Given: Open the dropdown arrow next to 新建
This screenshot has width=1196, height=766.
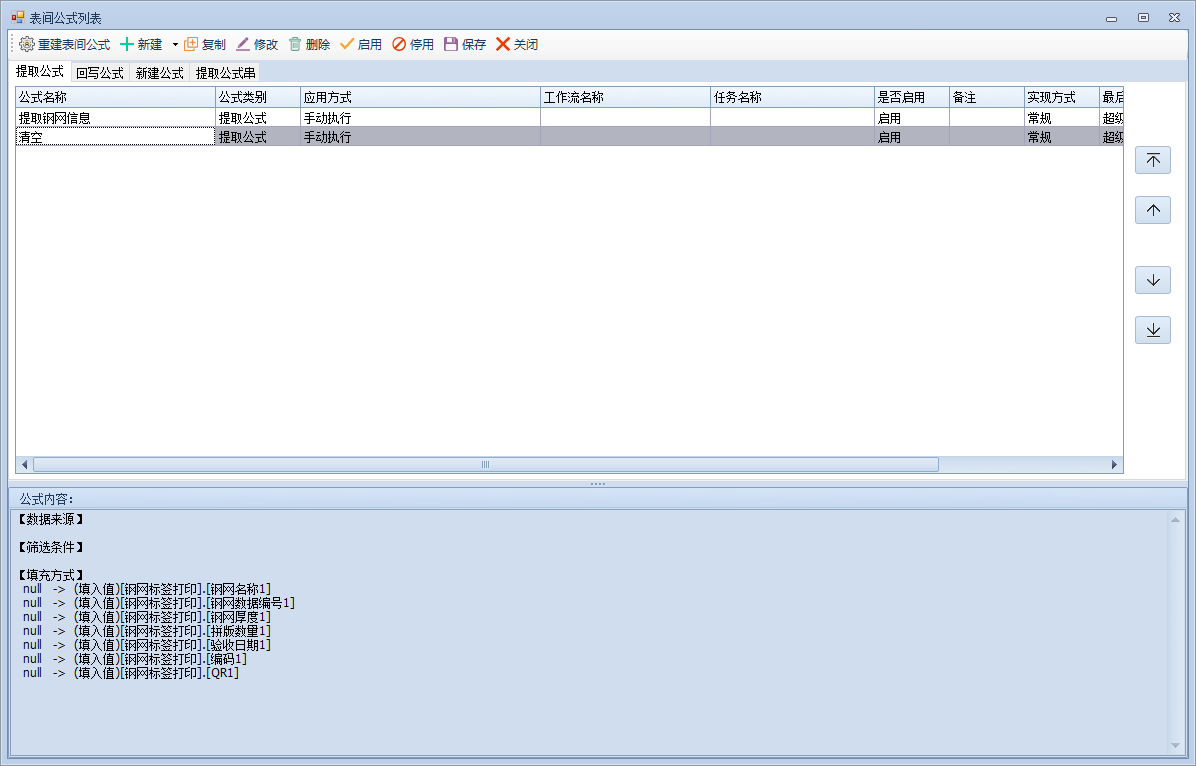Looking at the screenshot, I should point(174,45).
